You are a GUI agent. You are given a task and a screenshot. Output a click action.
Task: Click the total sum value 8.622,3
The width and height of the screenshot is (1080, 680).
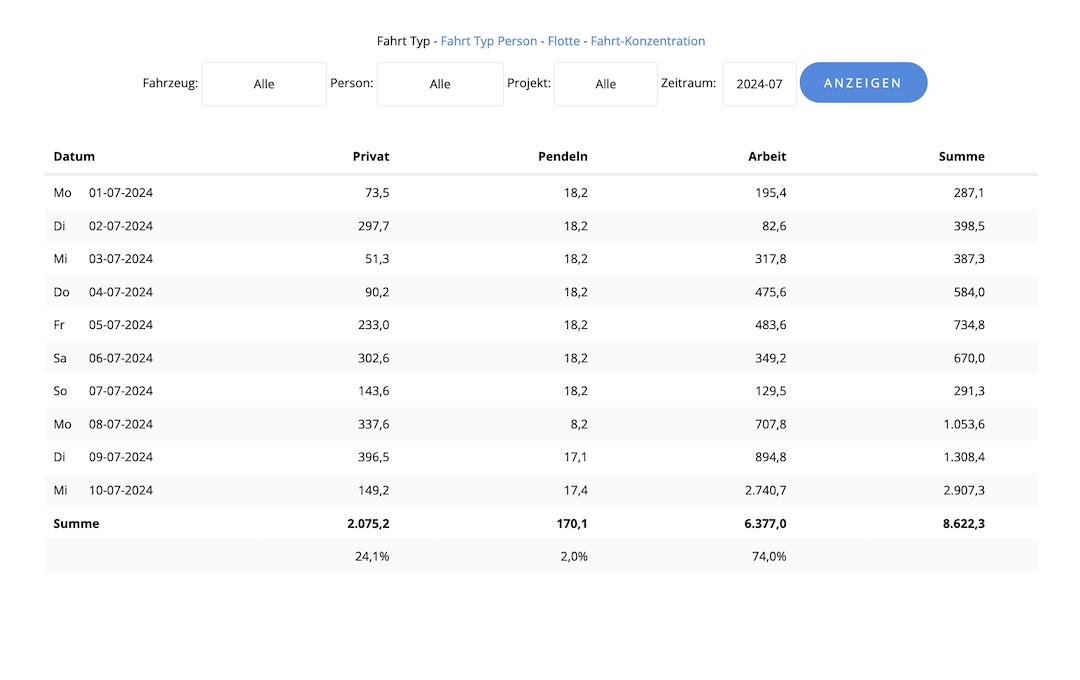click(x=963, y=523)
